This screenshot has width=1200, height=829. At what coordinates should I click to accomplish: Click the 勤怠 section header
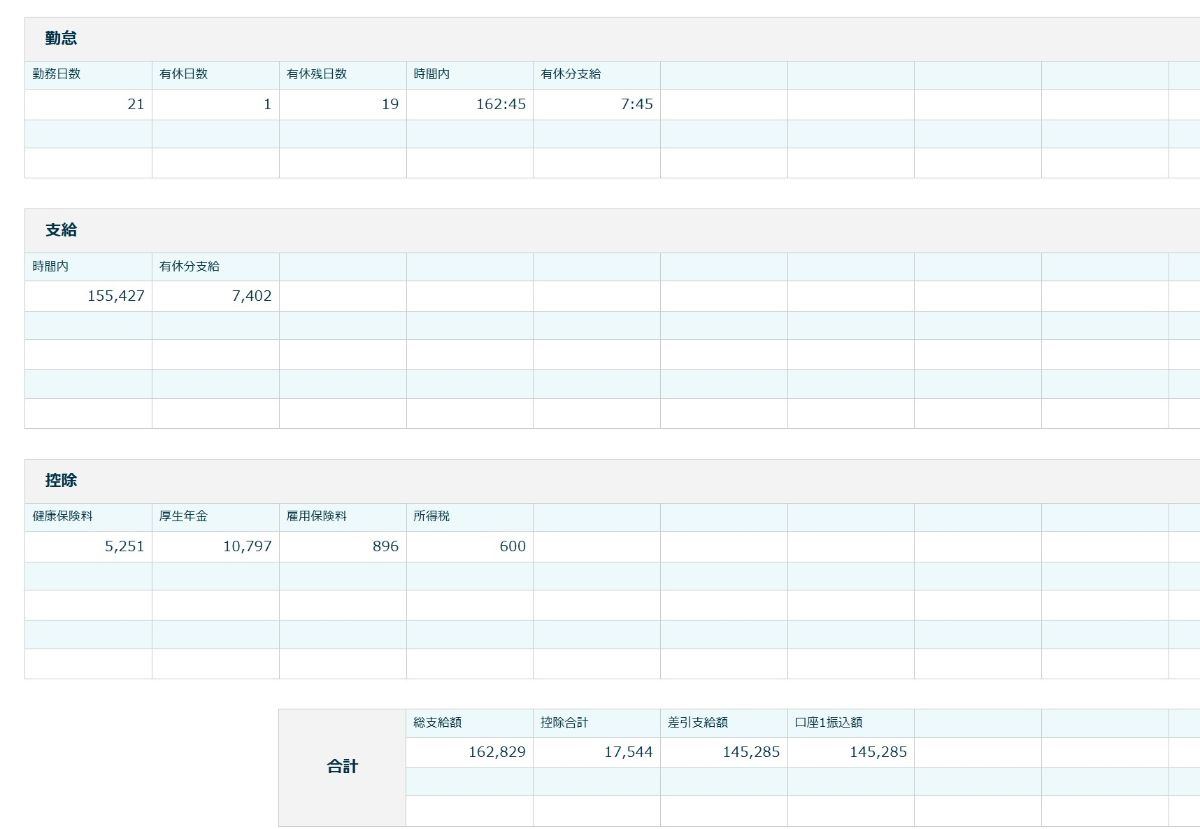tap(61, 39)
